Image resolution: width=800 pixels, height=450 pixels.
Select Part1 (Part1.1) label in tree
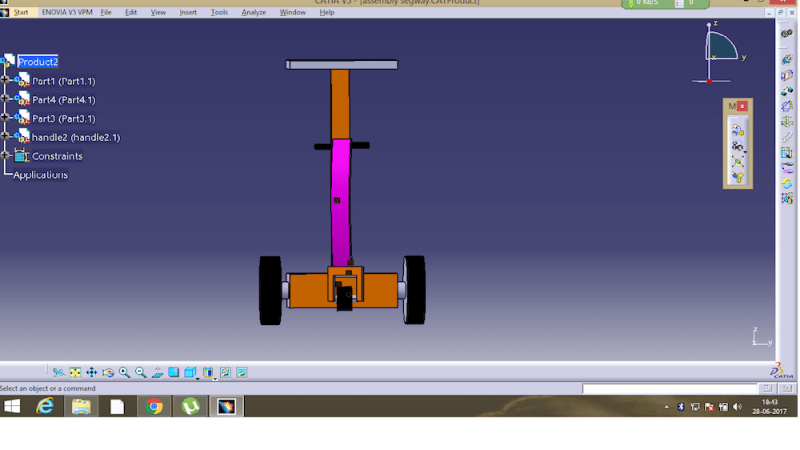click(64, 81)
